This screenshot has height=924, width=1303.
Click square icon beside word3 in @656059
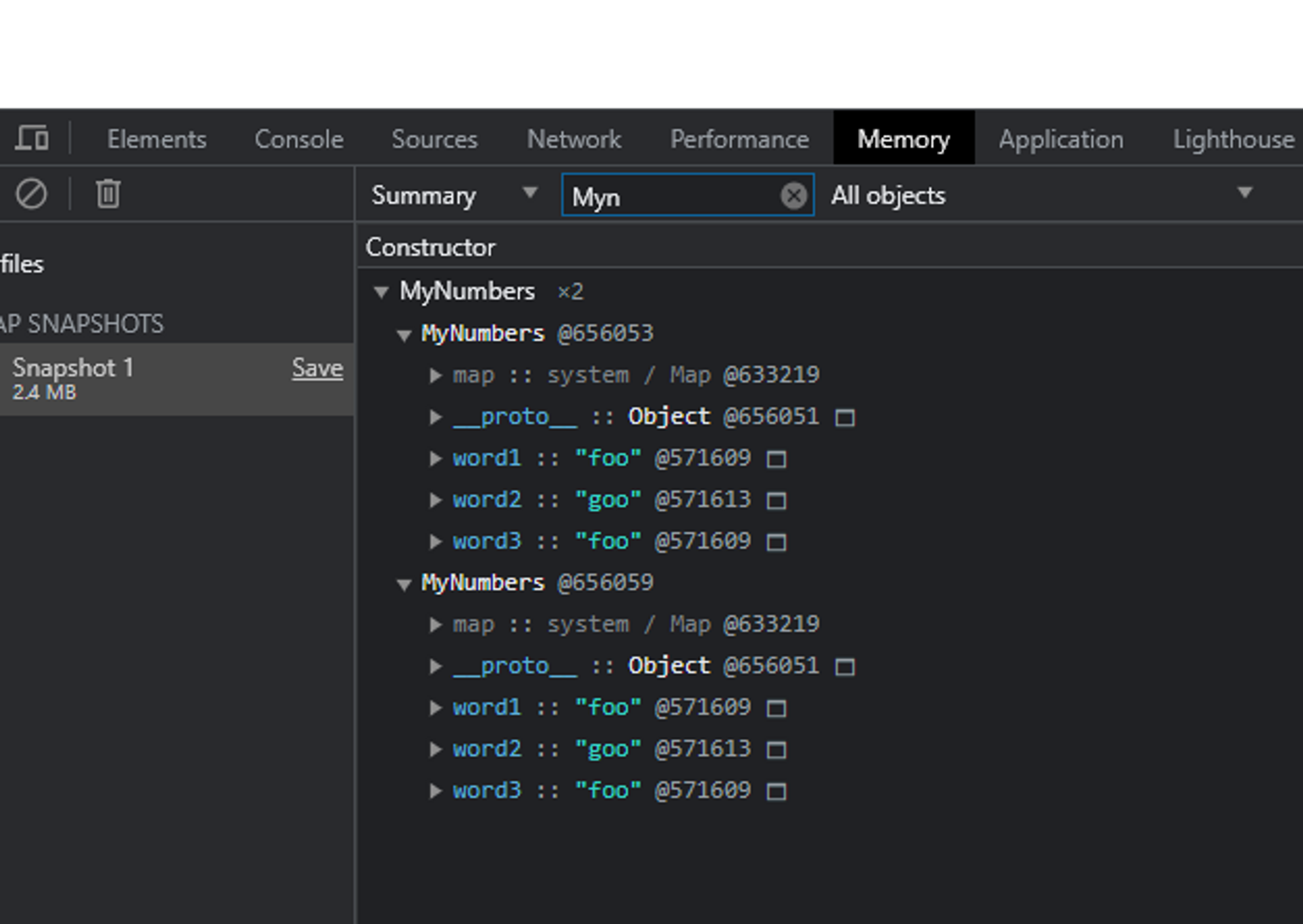point(776,792)
